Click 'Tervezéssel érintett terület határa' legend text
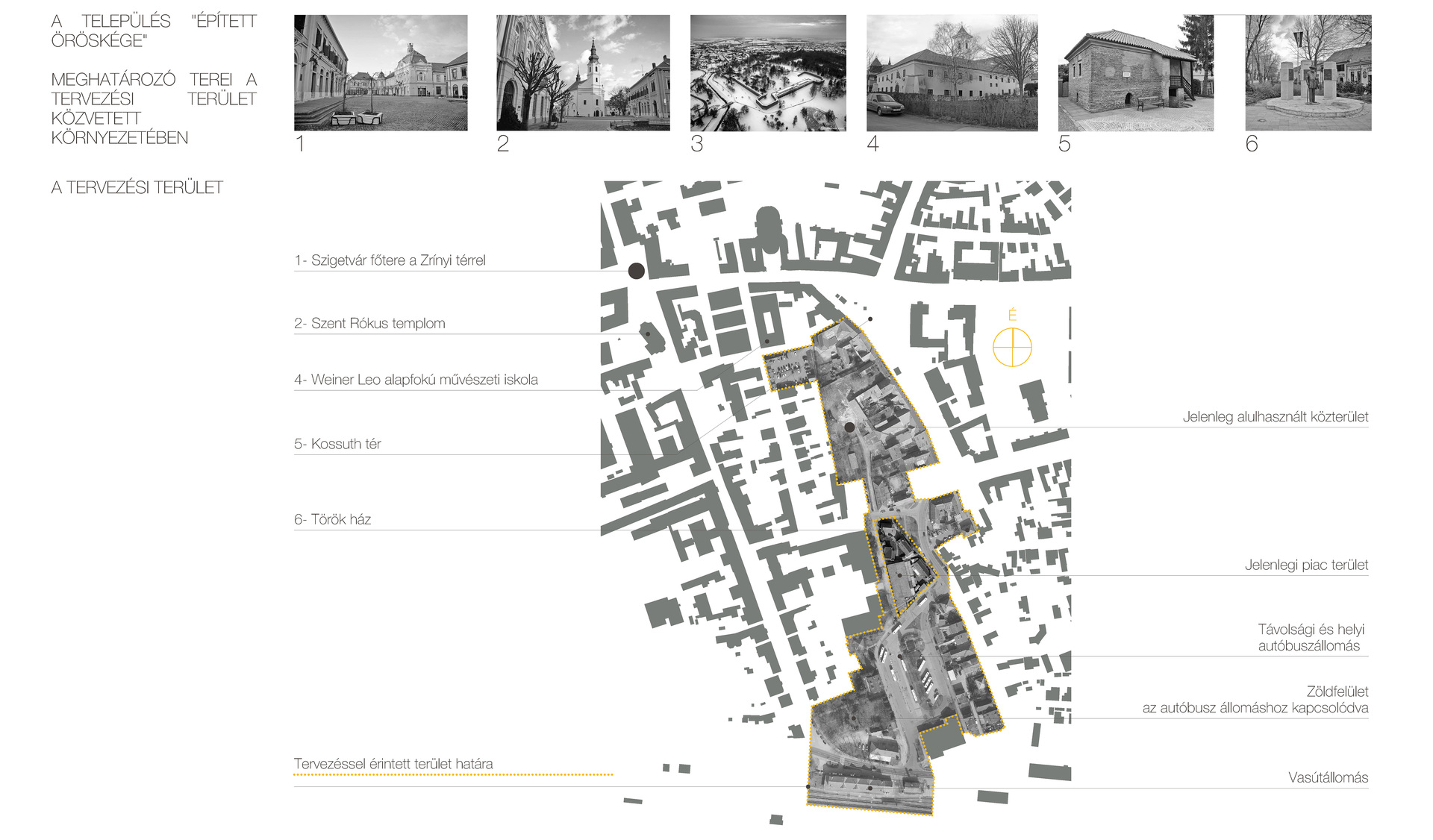Viewport: 1433px width, 840px height. click(393, 764)
